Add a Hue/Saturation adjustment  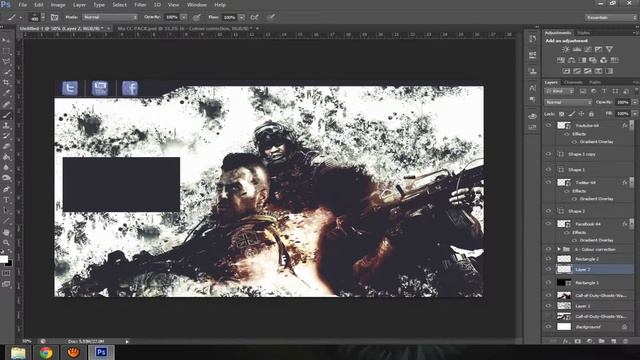click(561, 60)
